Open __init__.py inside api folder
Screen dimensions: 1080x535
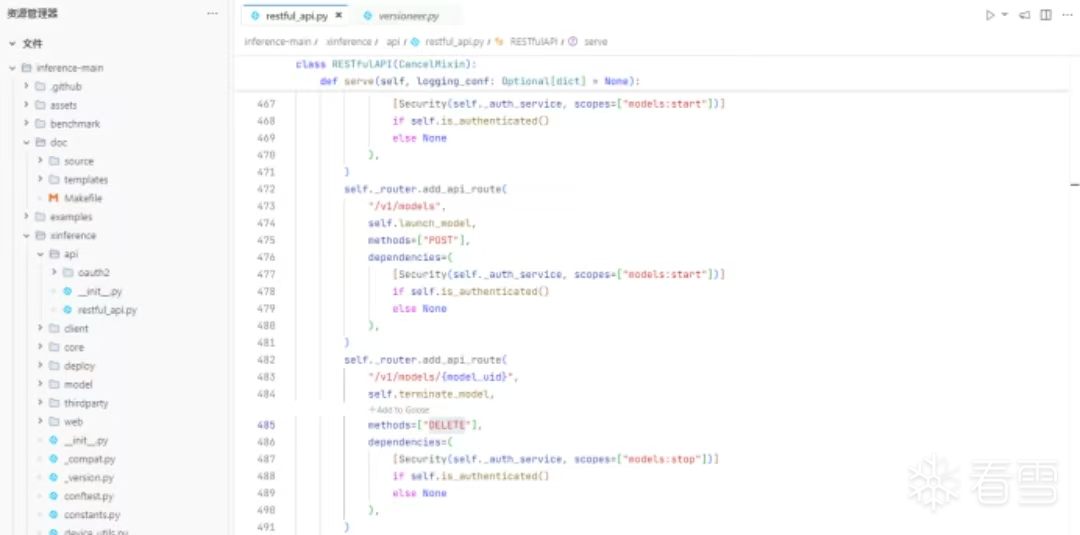click(99, 292)
